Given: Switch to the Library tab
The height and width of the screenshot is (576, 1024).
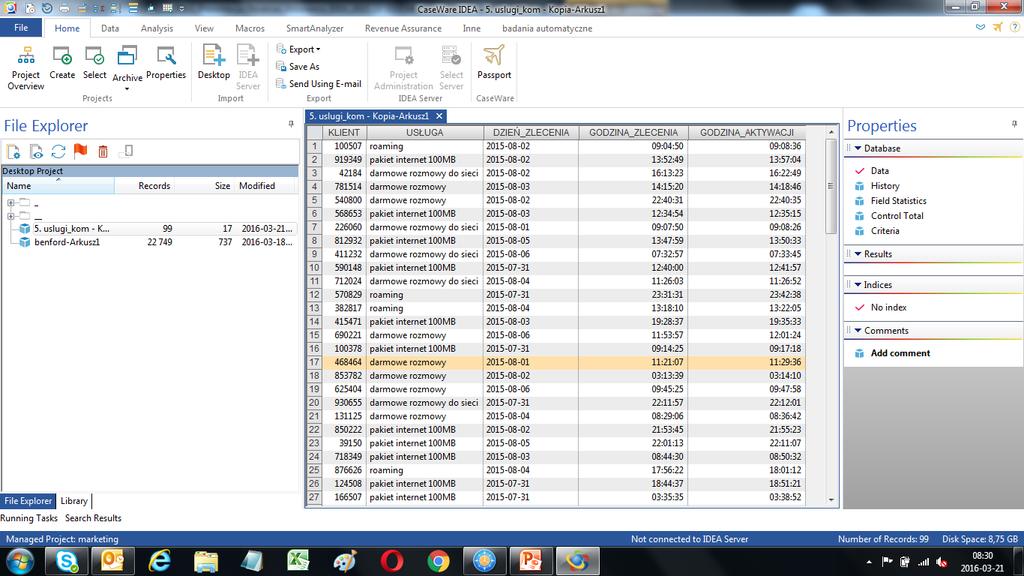Looking at the screenshot, I should pyautogui.click(x=74, y=501).
